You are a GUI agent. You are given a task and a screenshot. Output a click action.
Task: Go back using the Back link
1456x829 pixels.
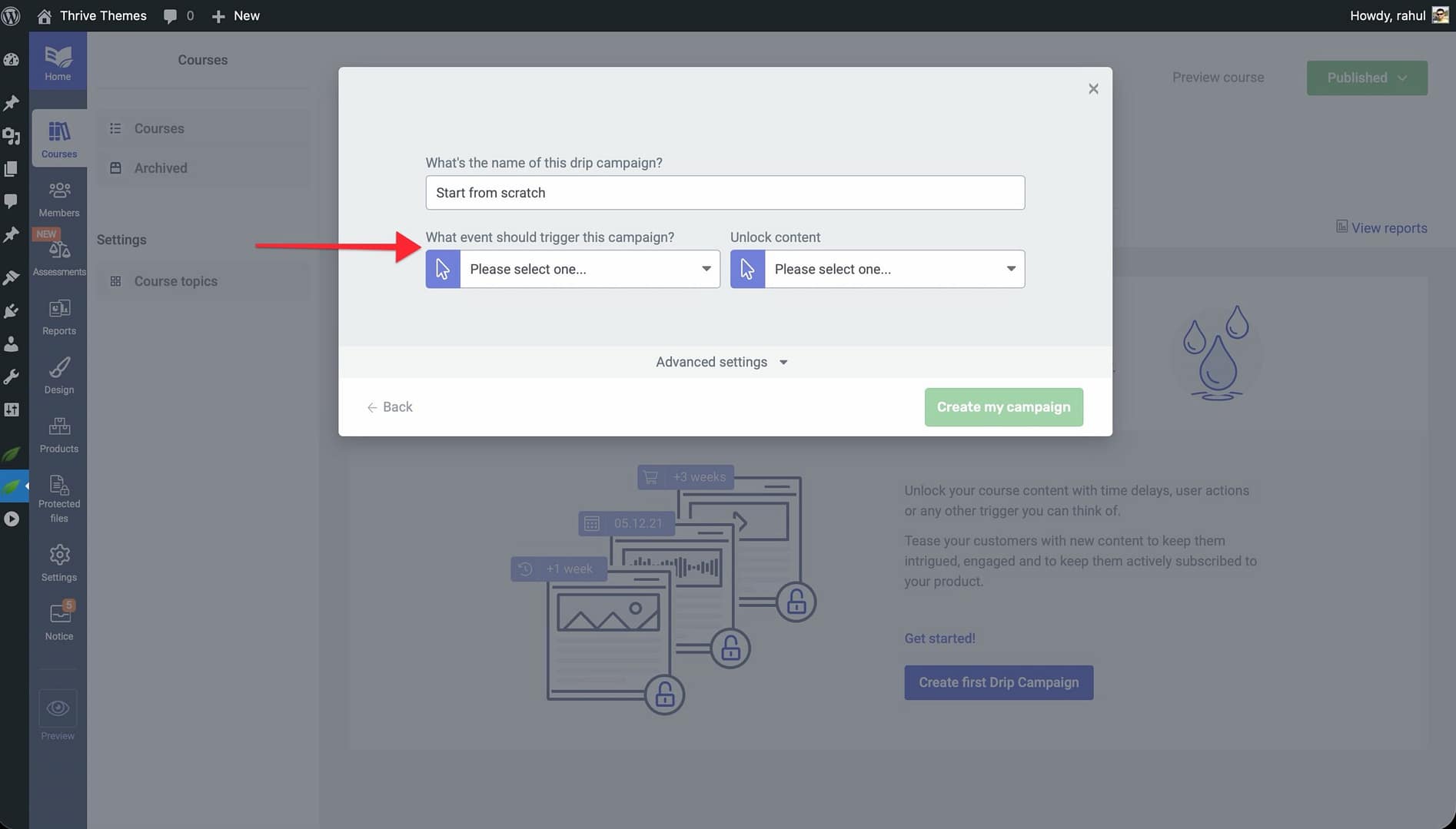390,407
